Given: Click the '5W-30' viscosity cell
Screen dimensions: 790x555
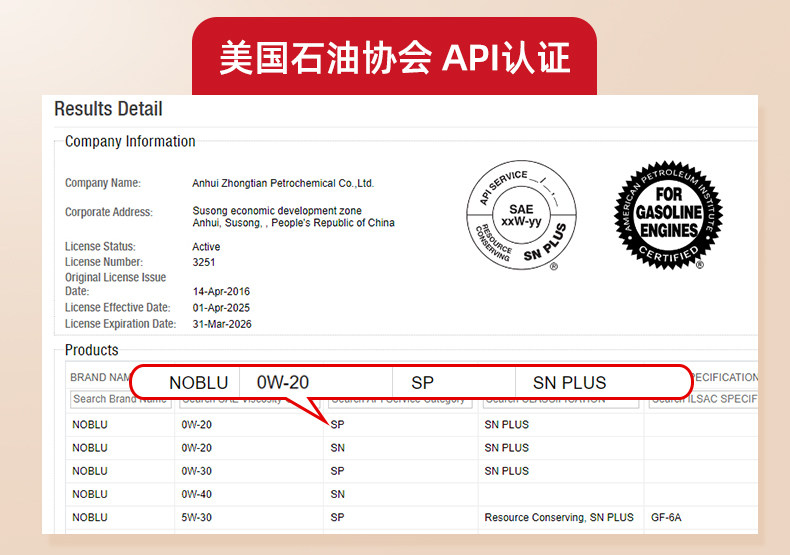Looking at the screenshot, I should click(x=196, y=518).
